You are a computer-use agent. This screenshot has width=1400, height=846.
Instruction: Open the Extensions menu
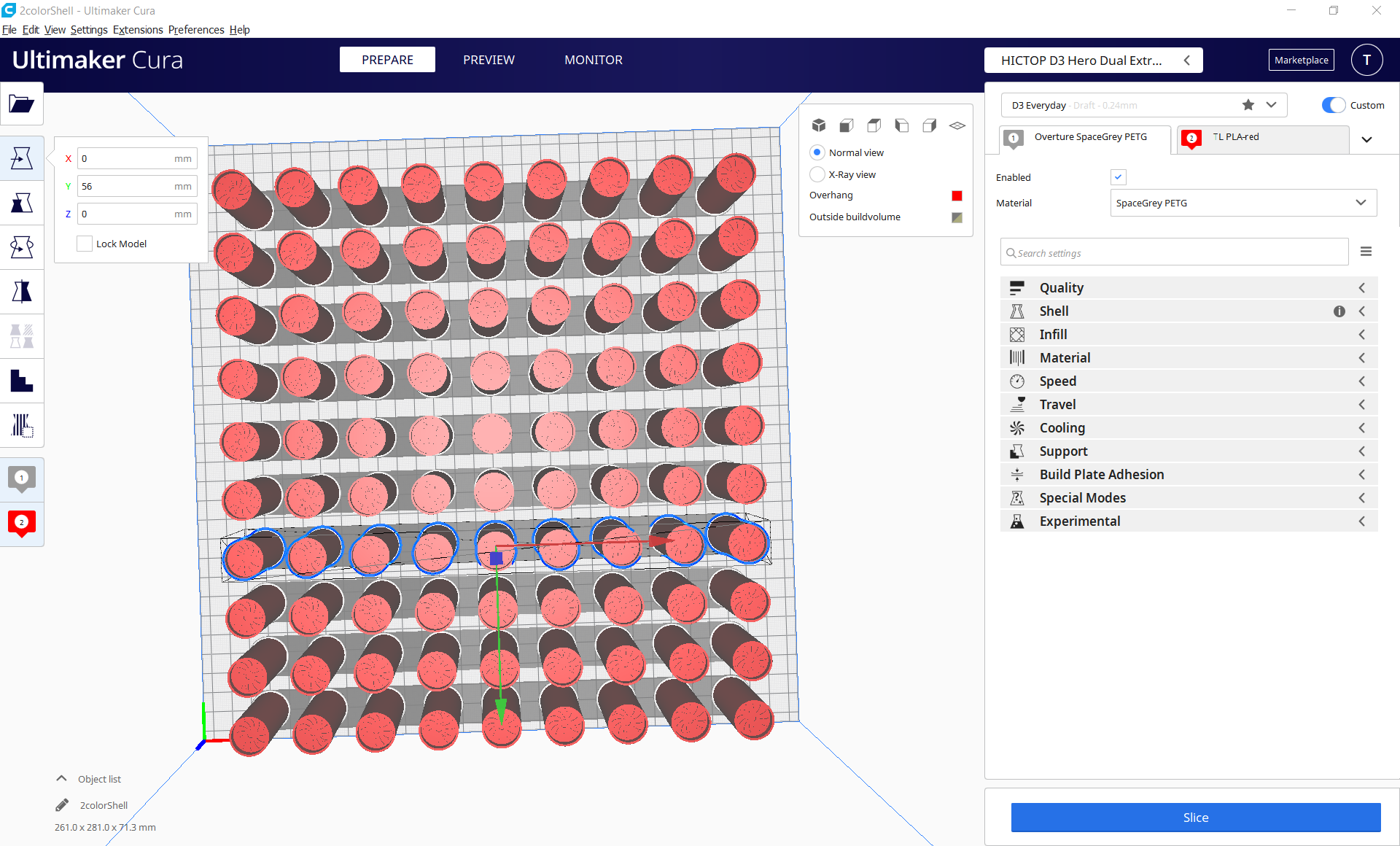138,29
